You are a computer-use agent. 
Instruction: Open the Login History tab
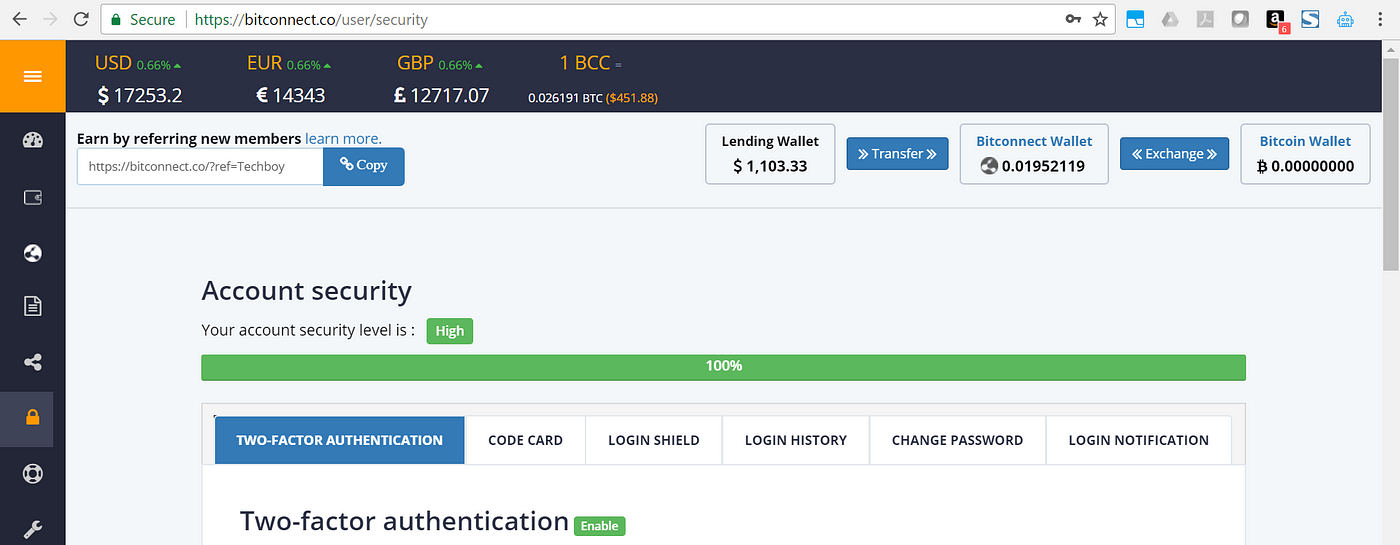795,440
